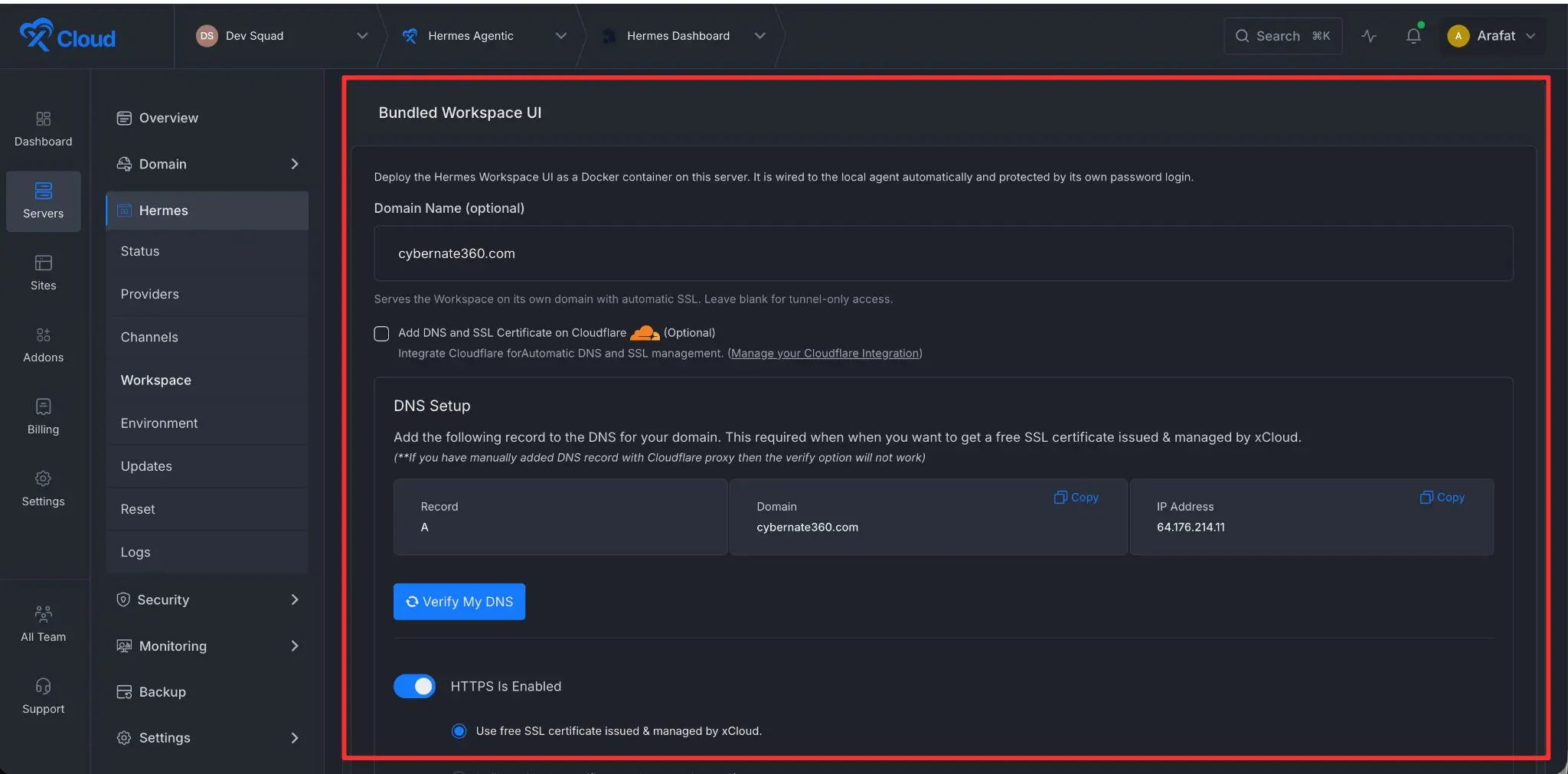Viewport: 1568px width, 774px height.
Task: Click the Domain Name input field
Action: point(943,253)
